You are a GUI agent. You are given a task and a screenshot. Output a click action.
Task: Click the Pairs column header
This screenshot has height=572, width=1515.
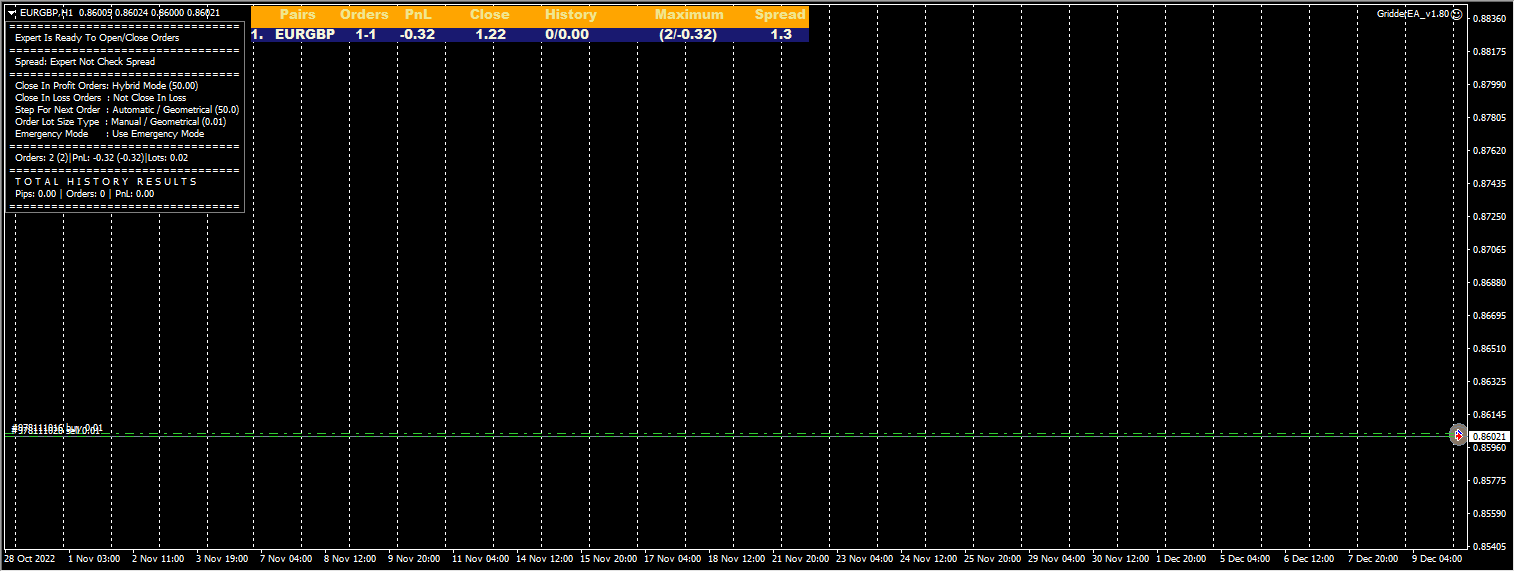(x=298, y=15)
